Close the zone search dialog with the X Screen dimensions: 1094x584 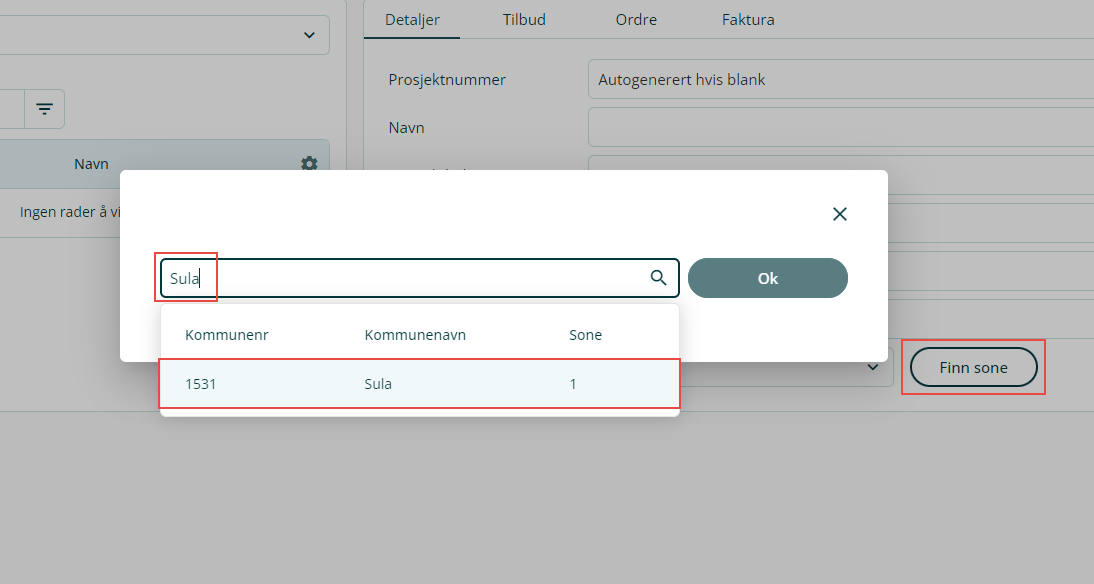pyautogui.click(x=840, y=214)
